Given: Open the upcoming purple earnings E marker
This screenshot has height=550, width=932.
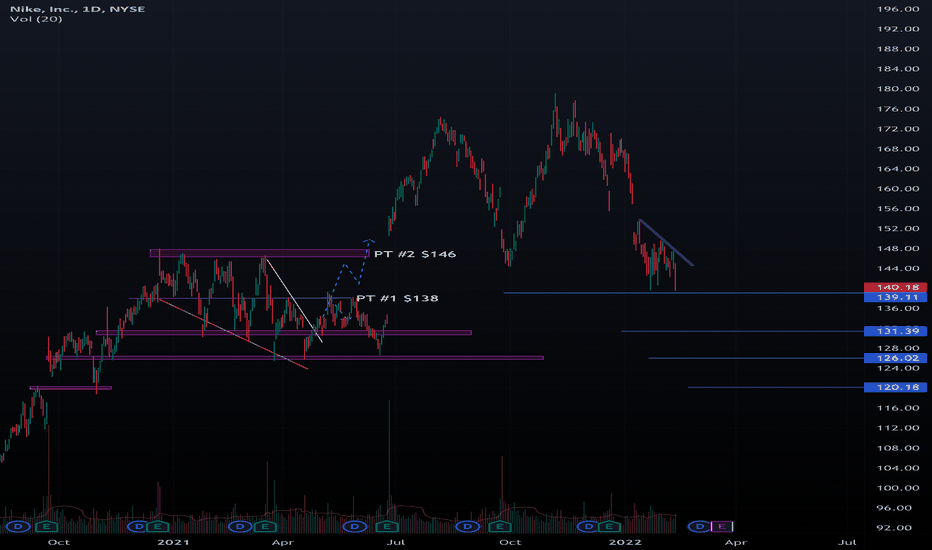Looking at the screenshot, I should pos(722,527).
